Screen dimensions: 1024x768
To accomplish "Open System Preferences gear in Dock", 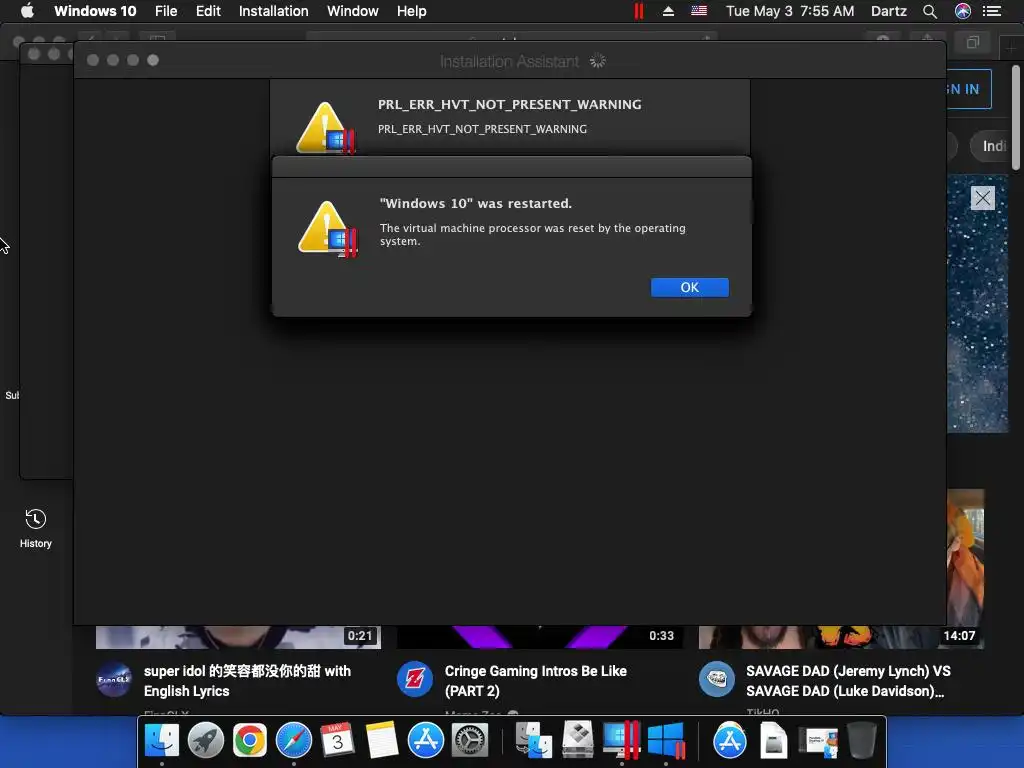I will pos(470,740).
